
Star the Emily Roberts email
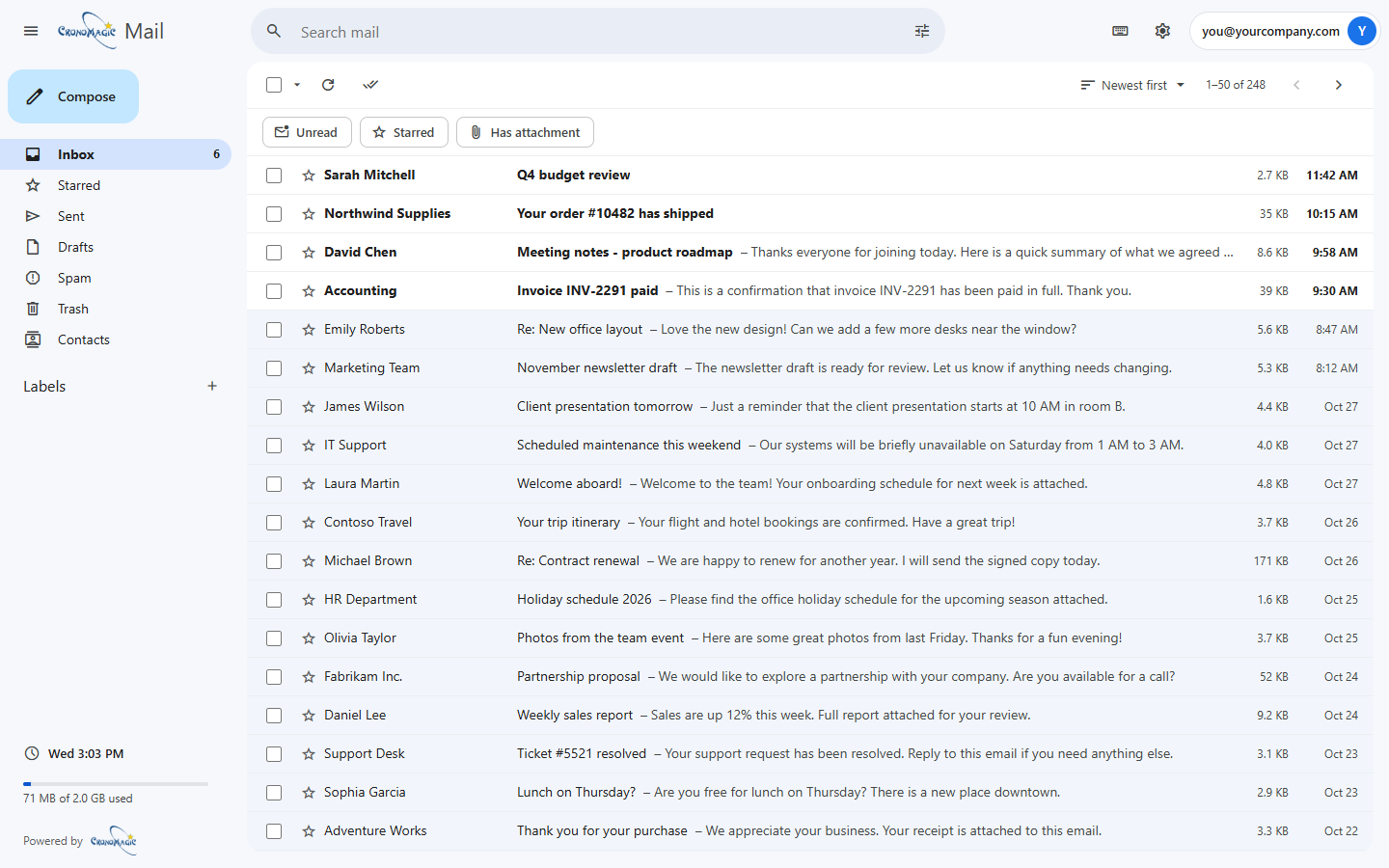tap(309, 330)
